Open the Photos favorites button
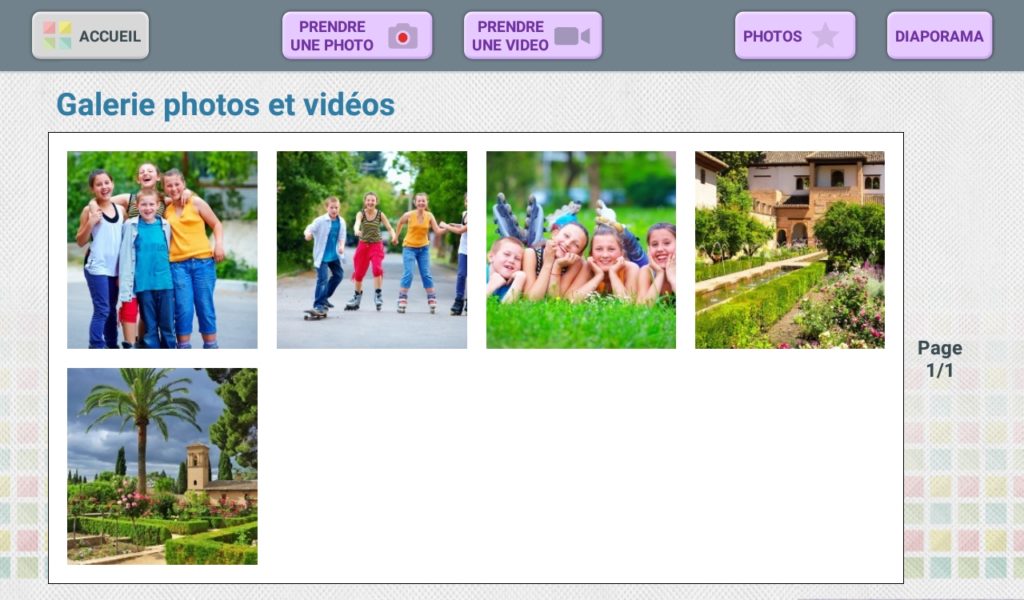Screen dimensions: 1024x600 [x=795, y=36]
